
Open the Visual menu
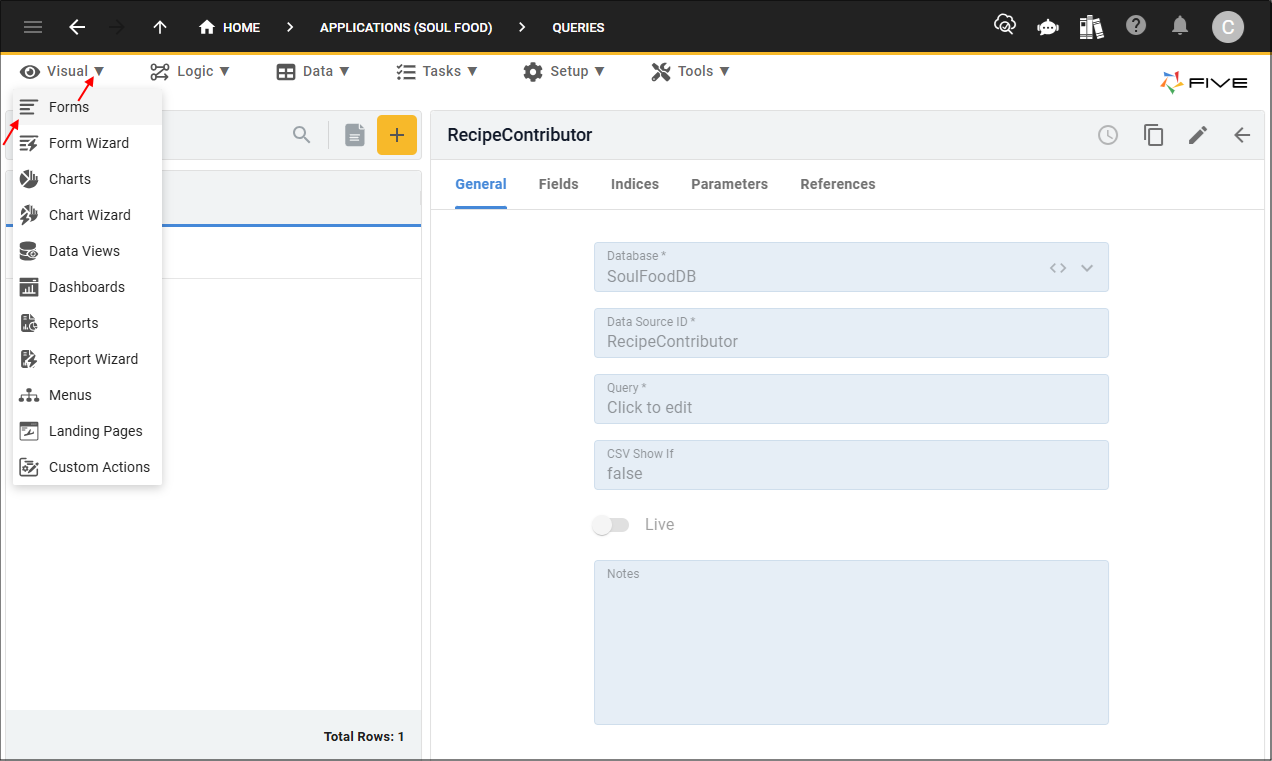[x=62, y=71]
